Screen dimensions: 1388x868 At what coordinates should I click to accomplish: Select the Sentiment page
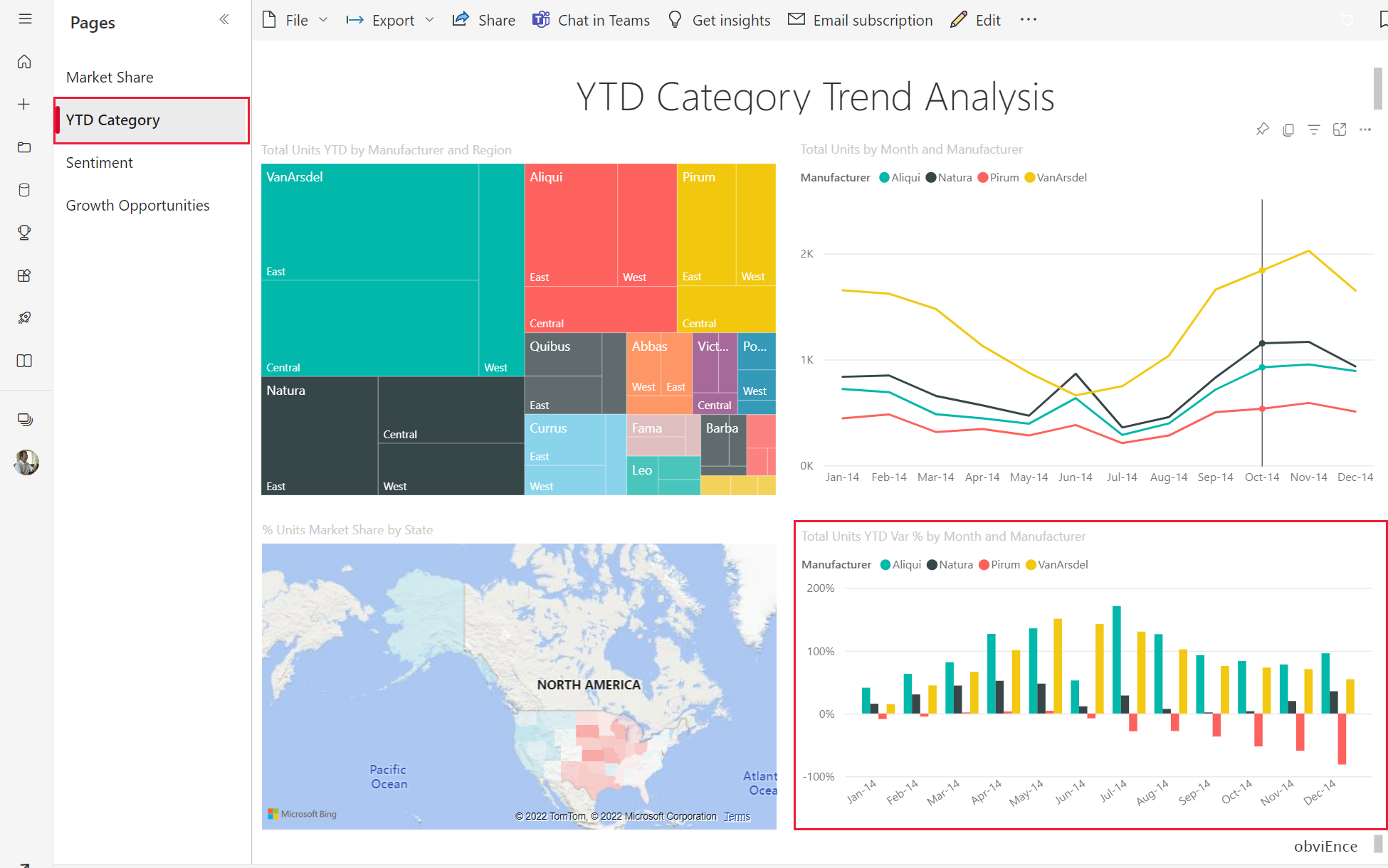[x=100, y=162]
